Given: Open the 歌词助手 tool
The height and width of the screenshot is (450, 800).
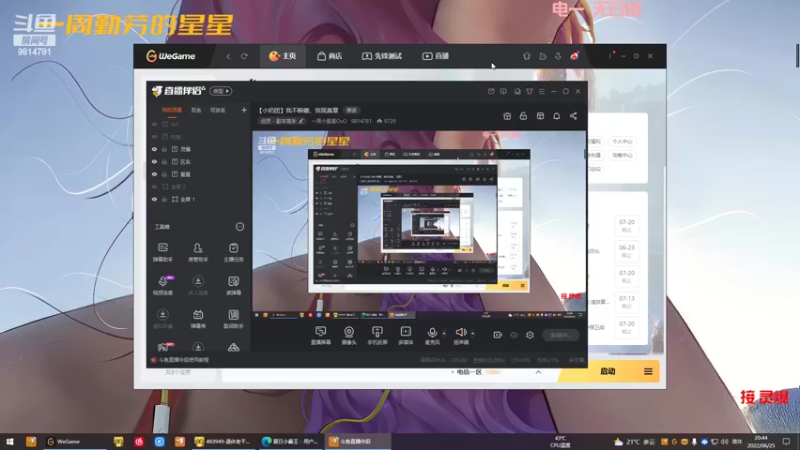Looking at the screenshot, I should (233, 318).
